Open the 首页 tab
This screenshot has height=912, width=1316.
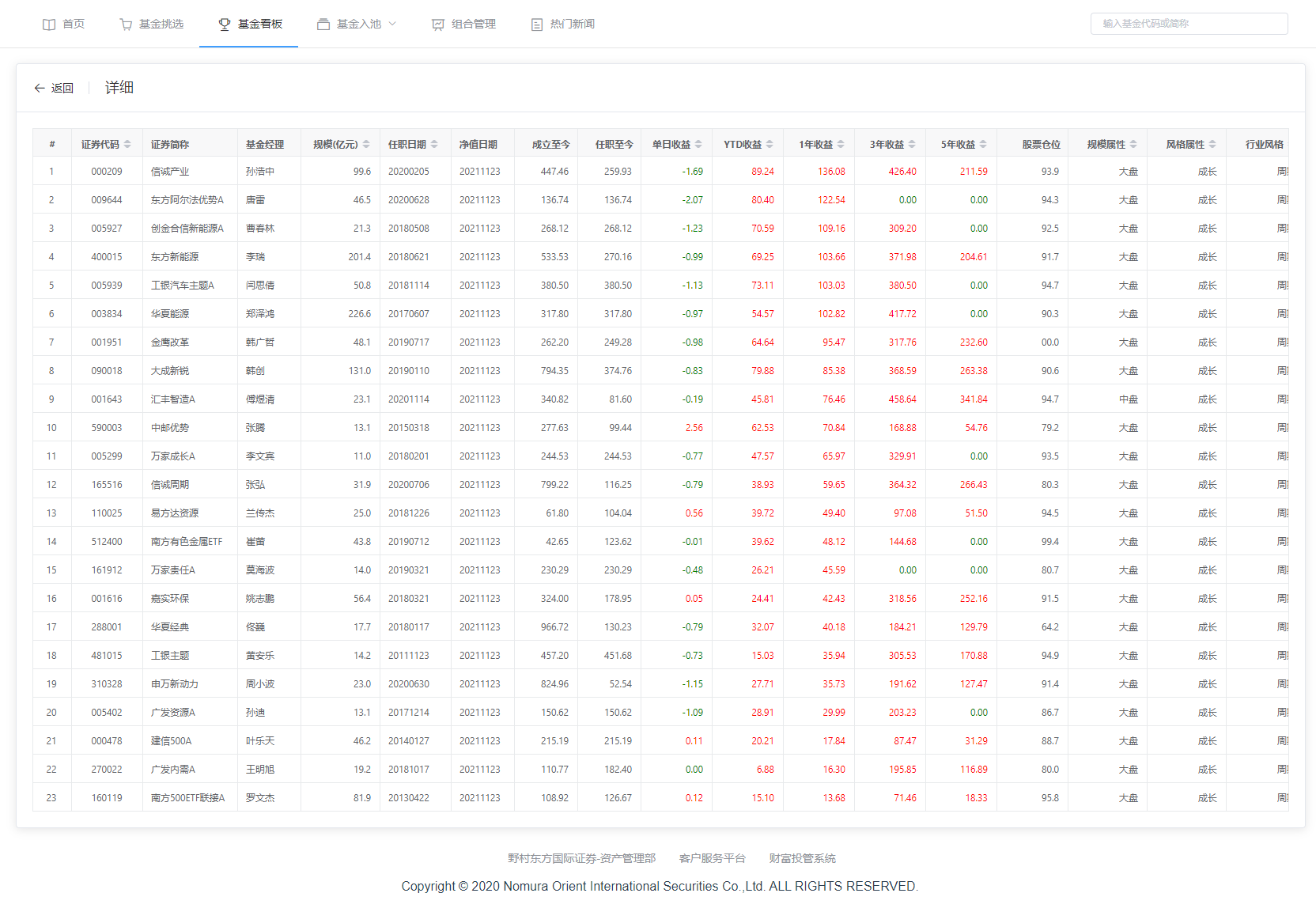[63, 24]
